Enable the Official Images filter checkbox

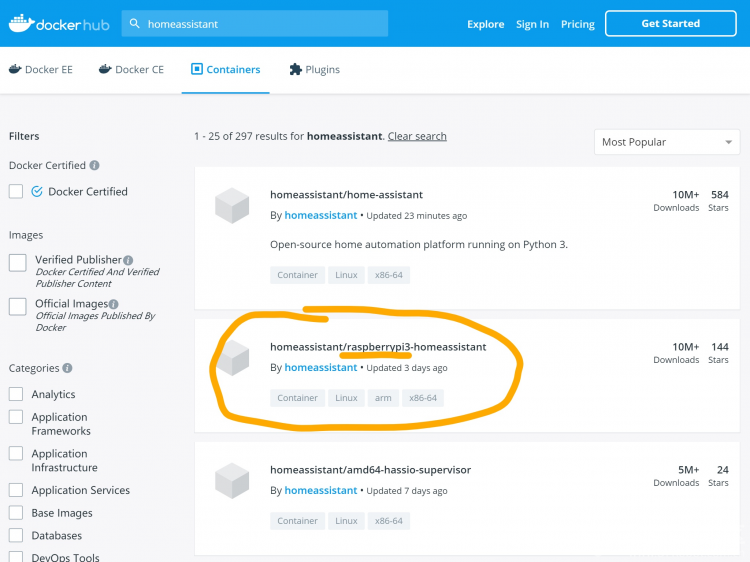point(18,307)
